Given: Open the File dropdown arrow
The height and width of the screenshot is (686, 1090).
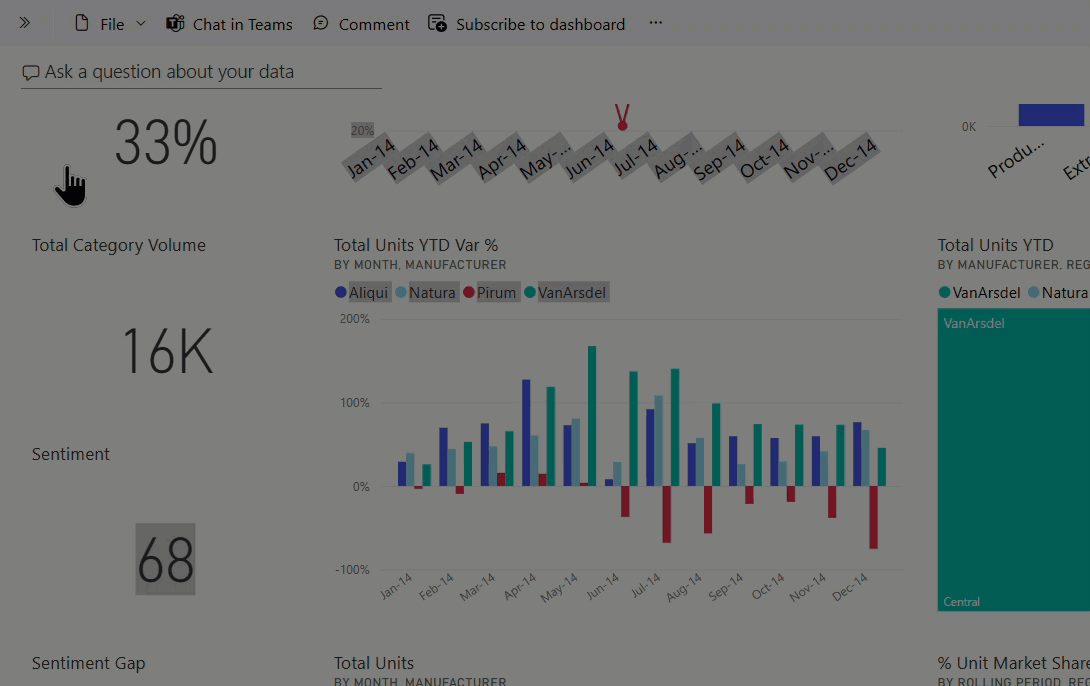Looking at the screenshot, I should click(140, 24).
